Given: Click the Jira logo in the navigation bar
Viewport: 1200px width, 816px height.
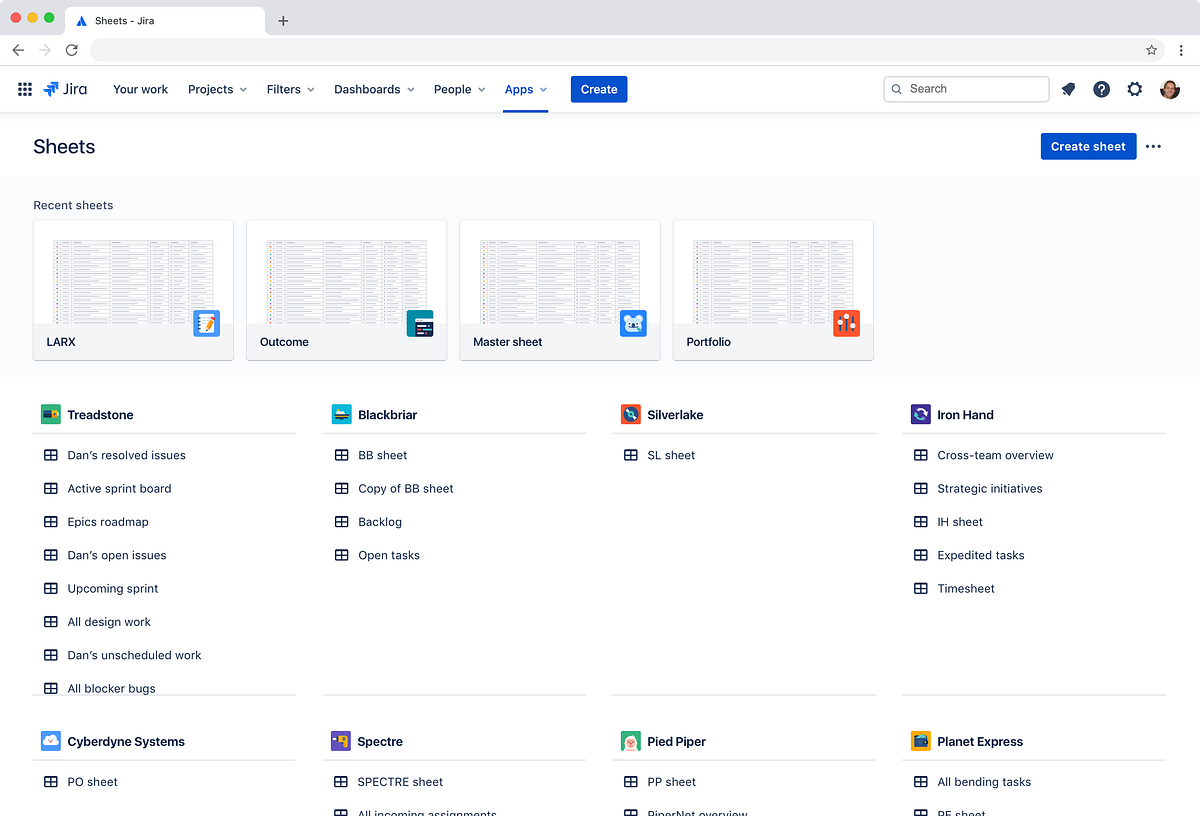Looking at the screenshot, I should (65, 89).
